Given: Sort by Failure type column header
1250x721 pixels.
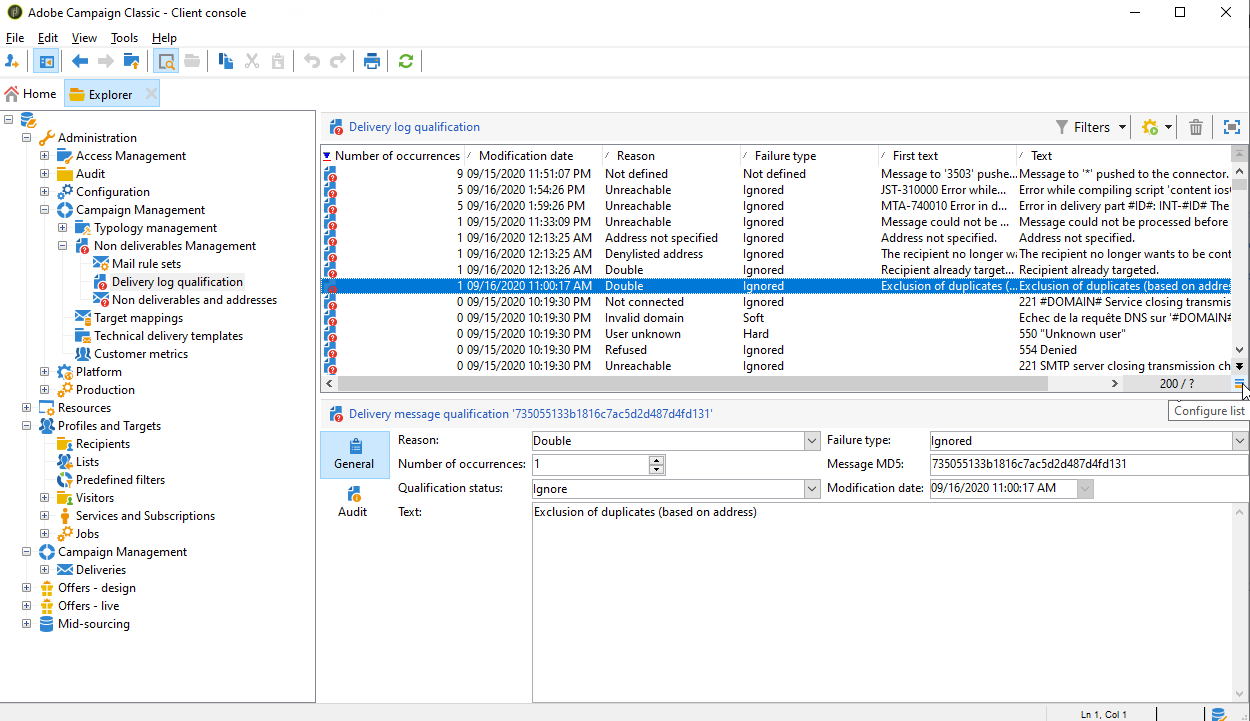Looking at the screenshot, I should click(x=785, y=156).
